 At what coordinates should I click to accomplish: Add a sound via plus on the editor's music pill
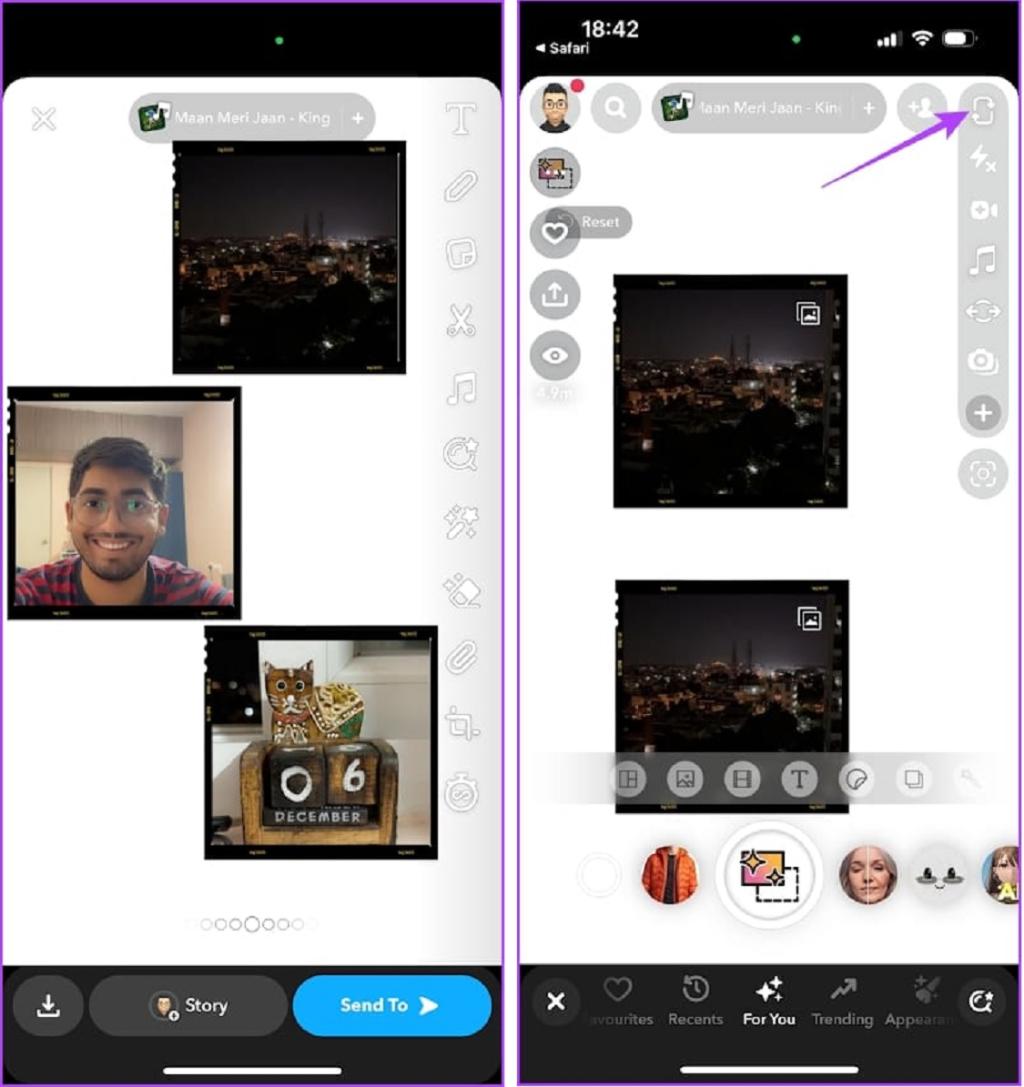pyautogui.click(x=358, y=119)
